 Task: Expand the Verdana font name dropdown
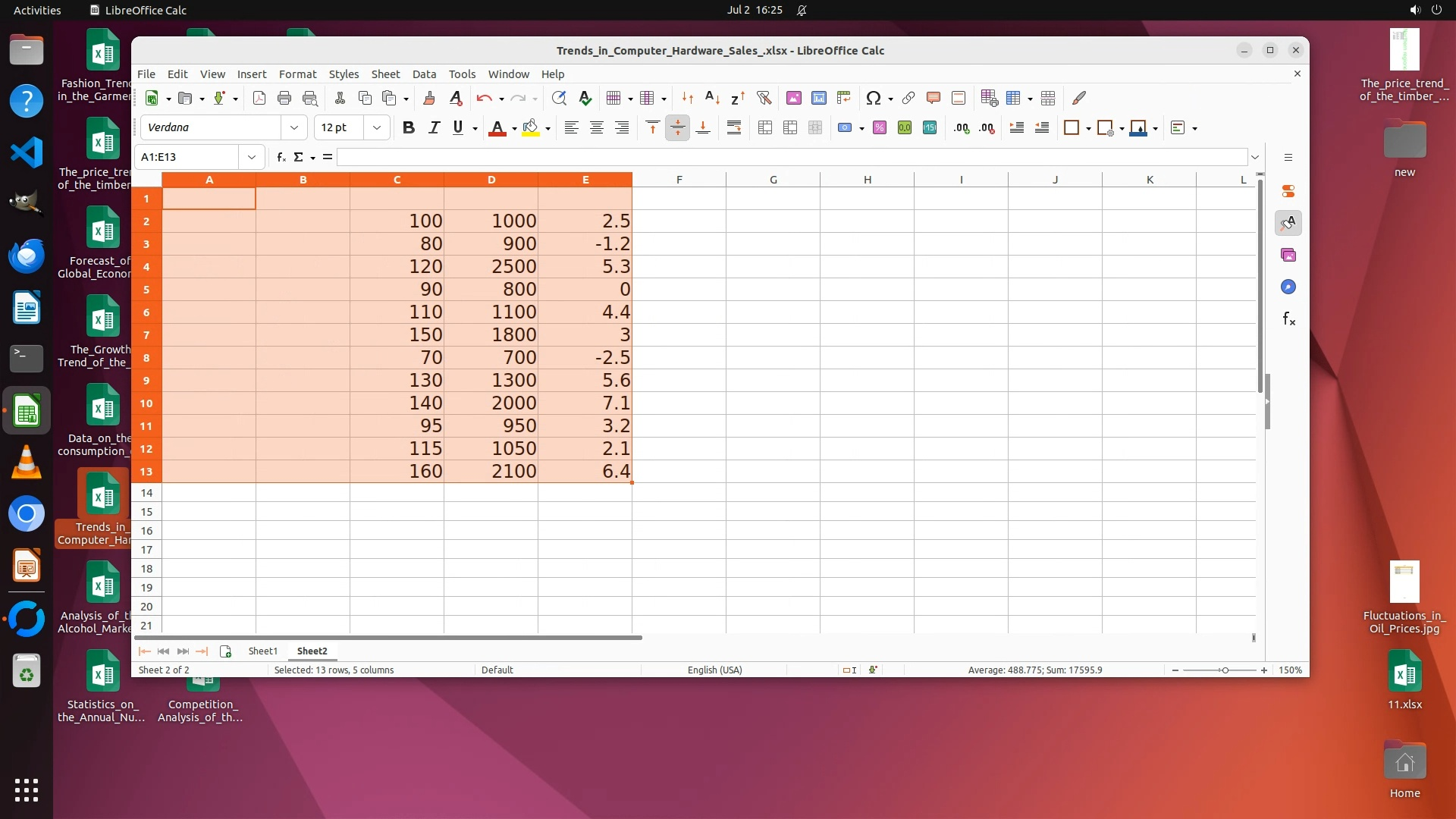(294, 127)
